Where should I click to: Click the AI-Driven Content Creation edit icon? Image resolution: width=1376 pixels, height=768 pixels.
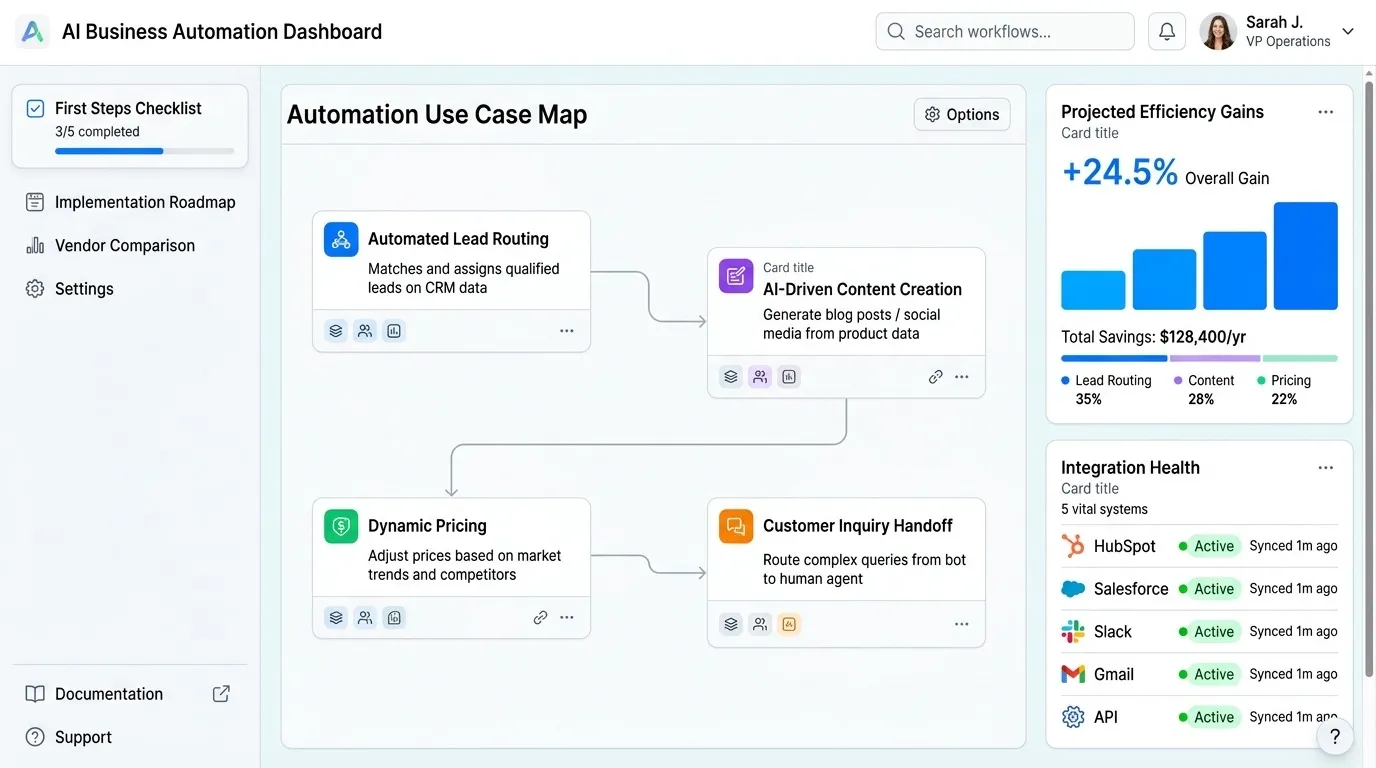(x=736, y=276)
